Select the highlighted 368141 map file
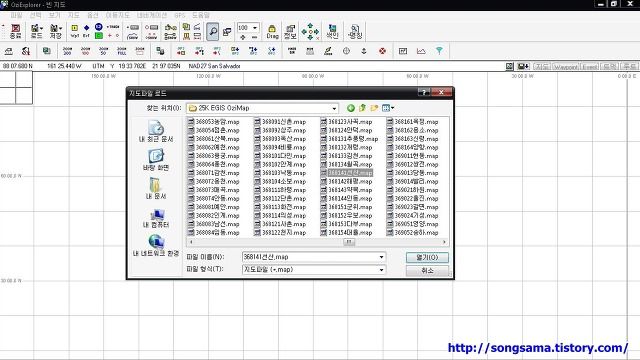Screen dimensions: 640x360 tap(346, 173)
